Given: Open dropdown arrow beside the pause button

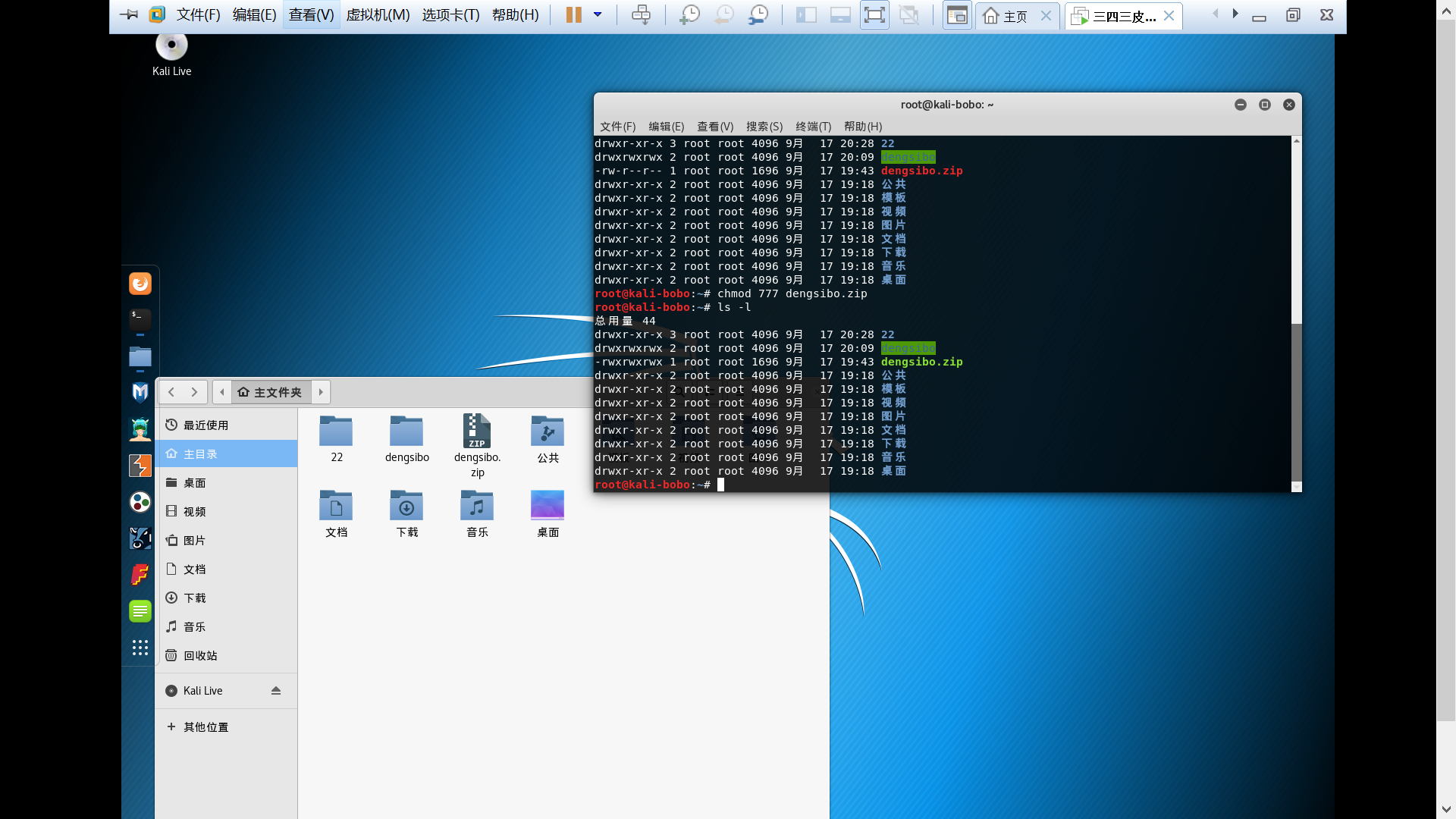Looking at the screenshot, I should (x=598, y=14).
